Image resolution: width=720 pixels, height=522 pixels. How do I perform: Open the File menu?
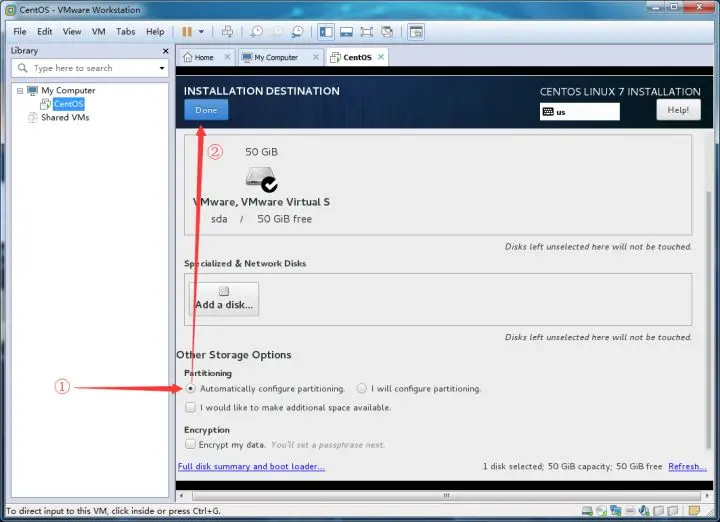pyautogui.click(x=20, y=32)
